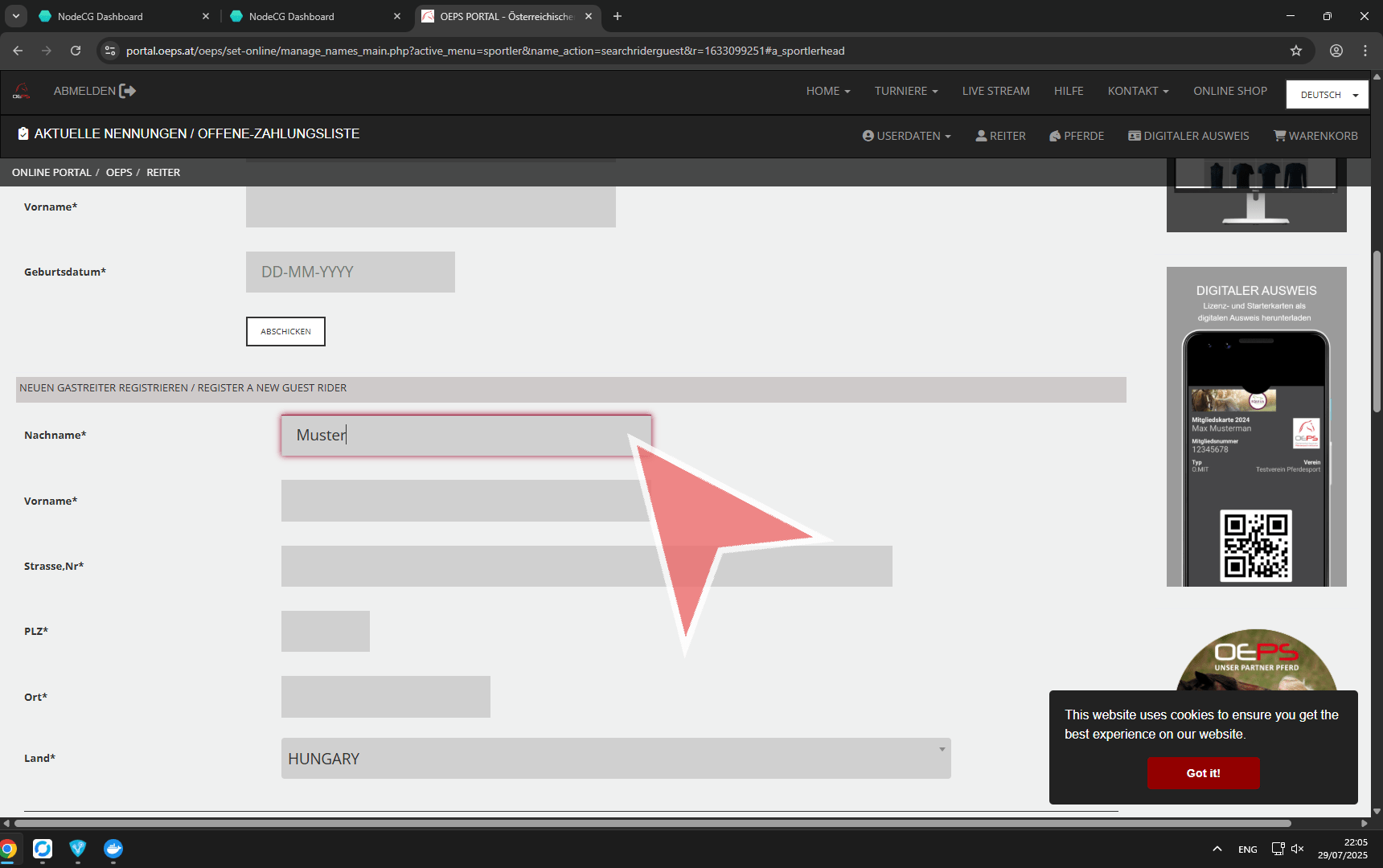Screen dimensions: 1383x868
Task: Click the Abmelden logout icon
Action: (127, 92)
